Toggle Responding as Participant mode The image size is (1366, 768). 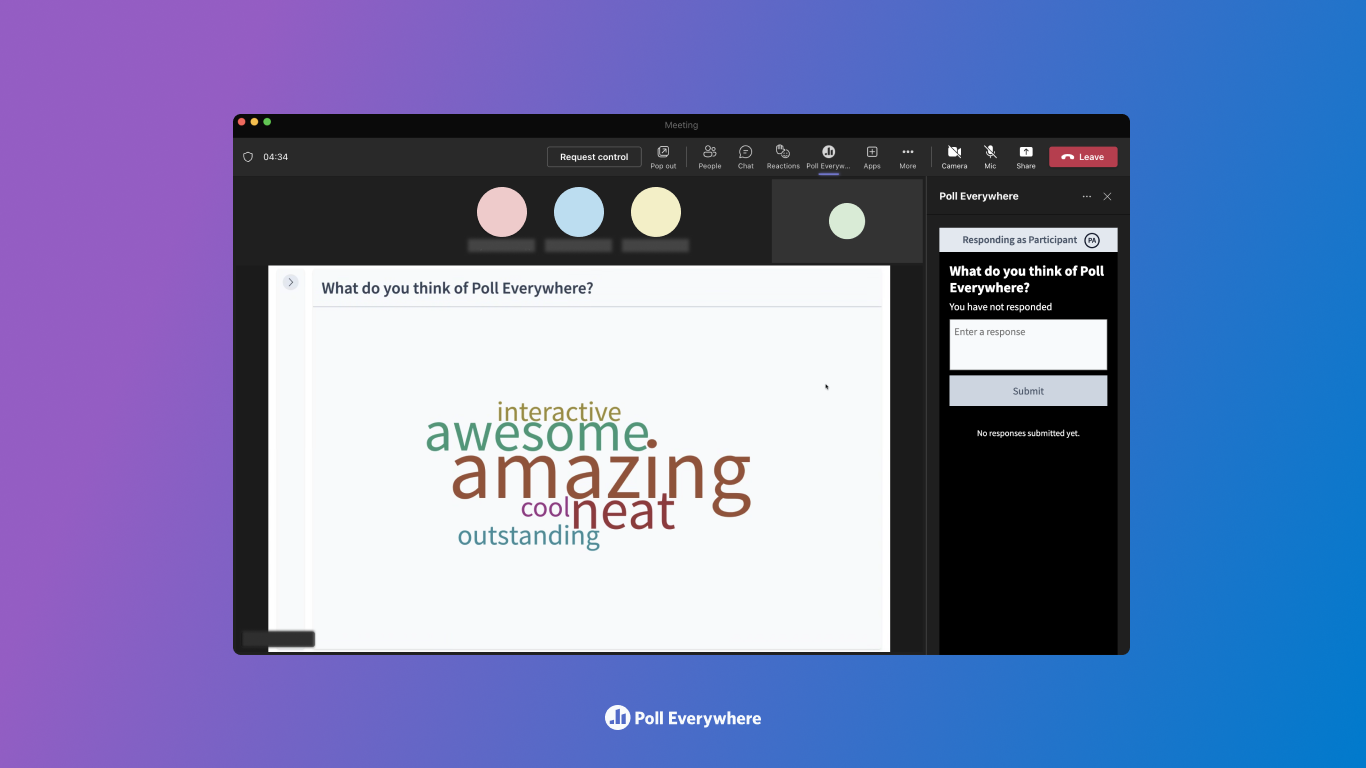click(x=1019, y=239)
